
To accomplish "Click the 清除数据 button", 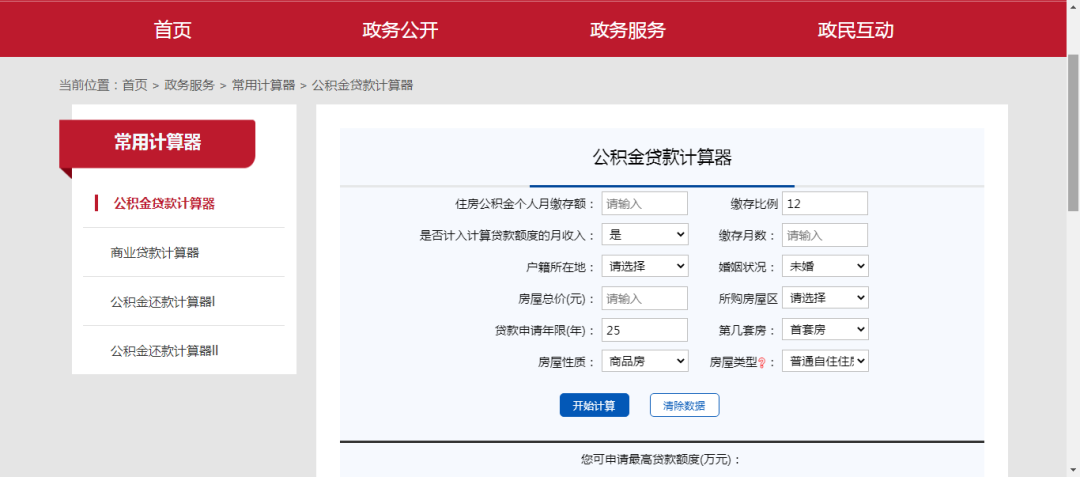I will click(685, 405).
